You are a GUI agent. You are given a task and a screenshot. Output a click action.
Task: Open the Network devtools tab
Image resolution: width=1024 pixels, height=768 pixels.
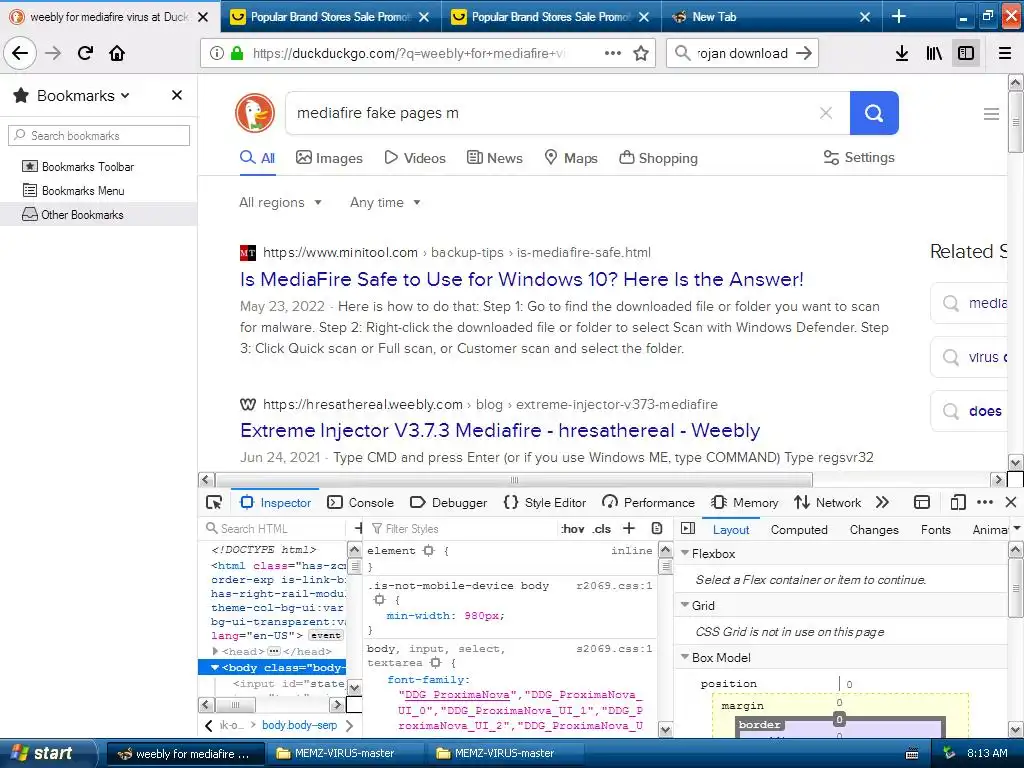827,502
